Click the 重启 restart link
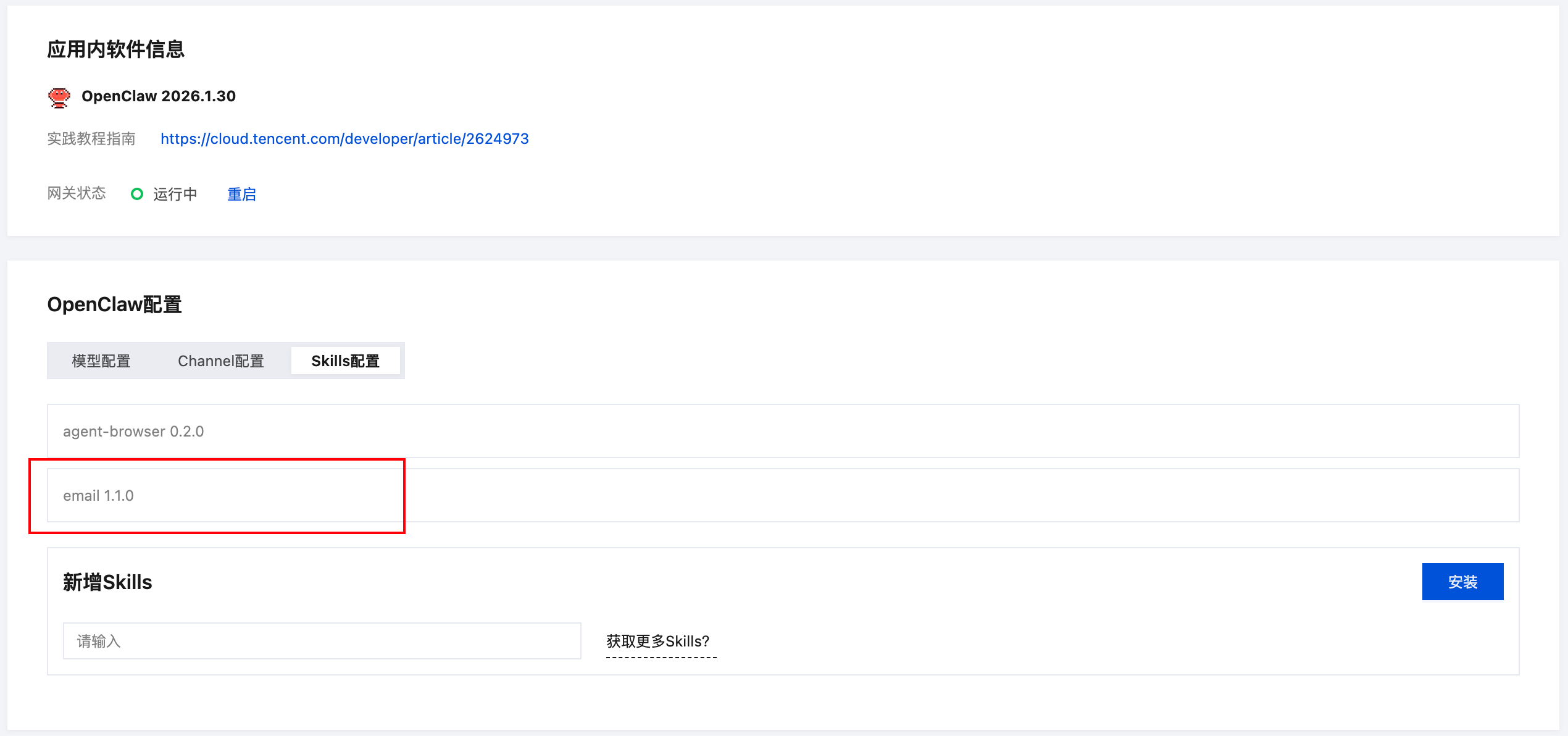Image resolution: width=1568 pixels, height=736 pixels. 241,194
